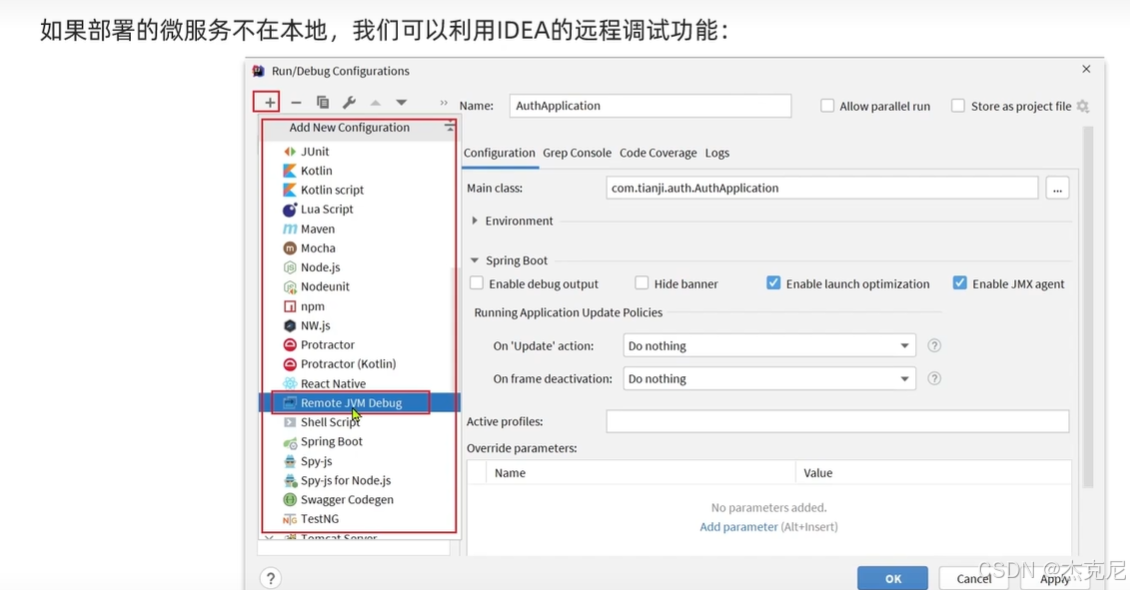Click the dialog's right vertical scrollbar
This screenshot has width=1130, height=590.
click(x=1088, y=308)
